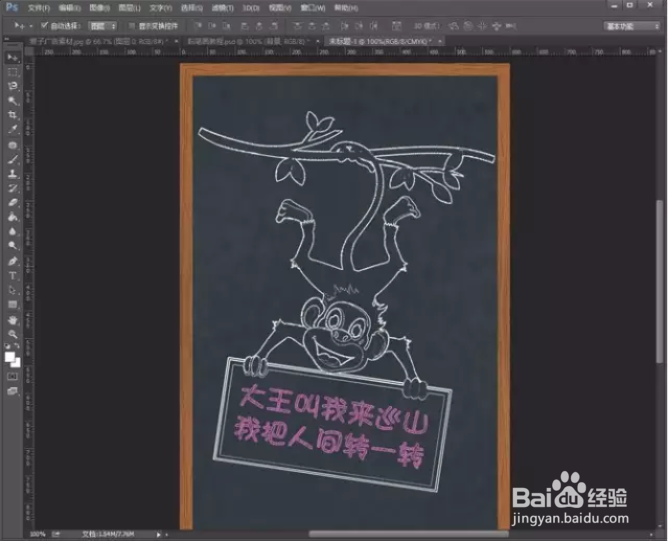668x542 pixels.
Task: Open the Move tool preset picker arrow
Action: 31,26
